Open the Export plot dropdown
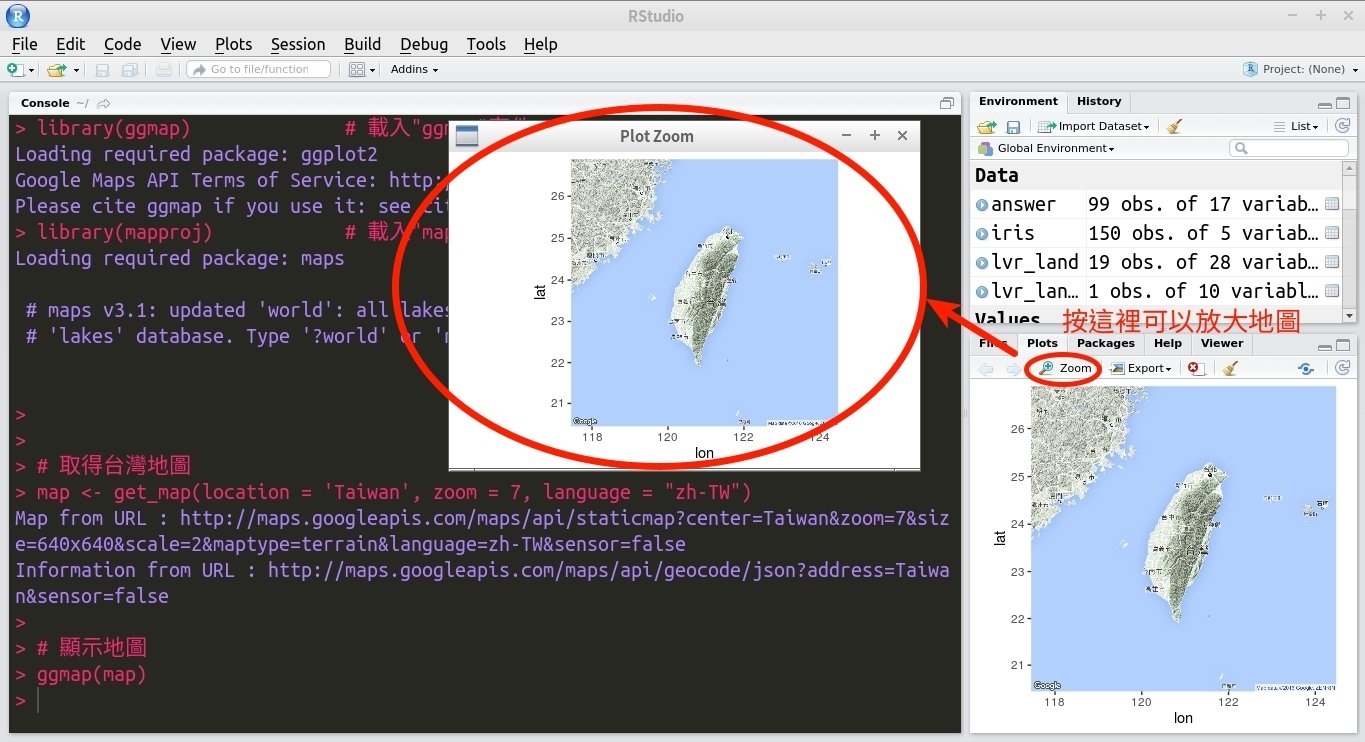Image resolution: width=1365 pixels, height=742 pixels. [1141, 368]
